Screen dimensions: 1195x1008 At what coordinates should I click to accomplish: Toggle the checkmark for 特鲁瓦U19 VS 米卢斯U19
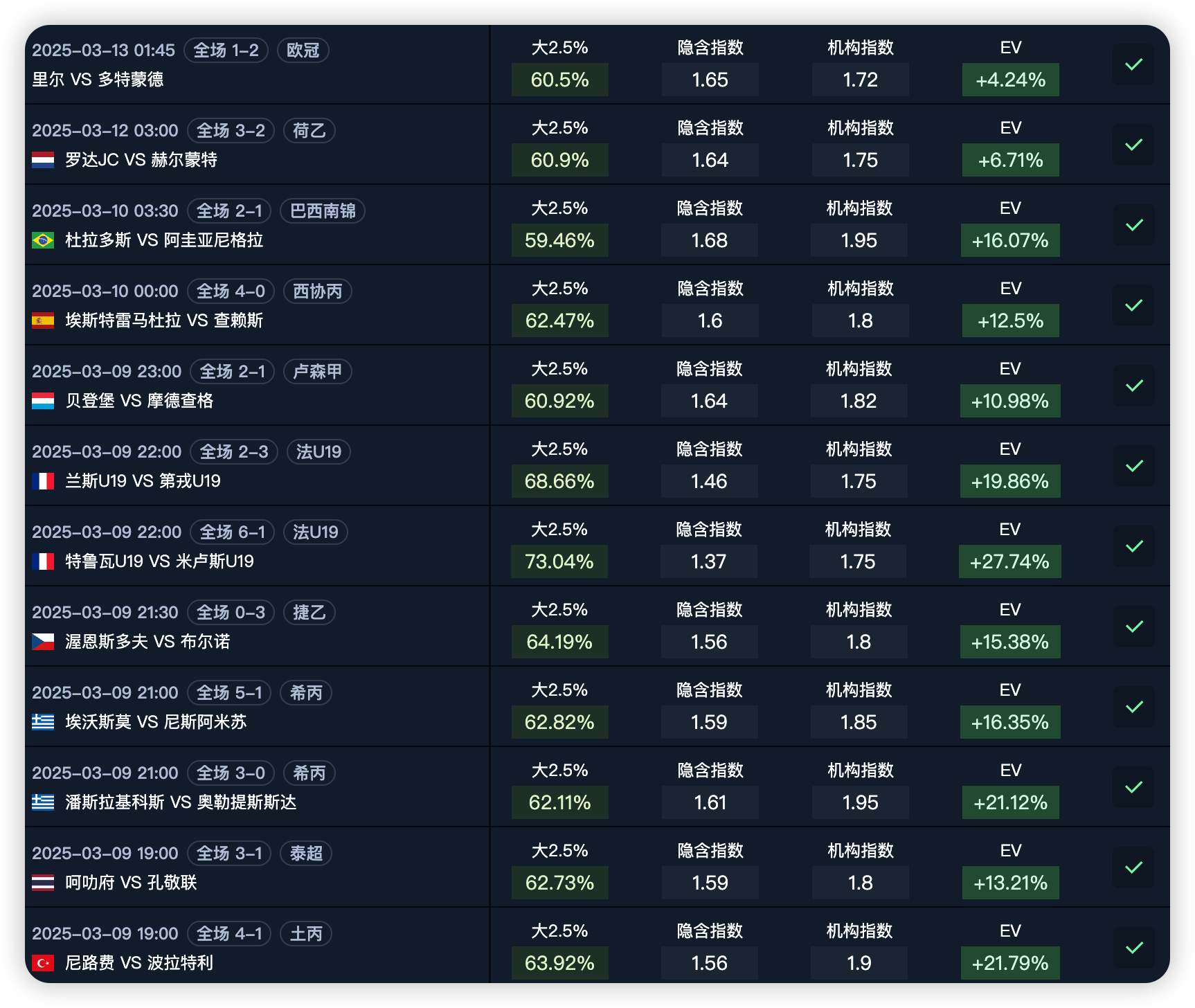[x=1133, y=546]
